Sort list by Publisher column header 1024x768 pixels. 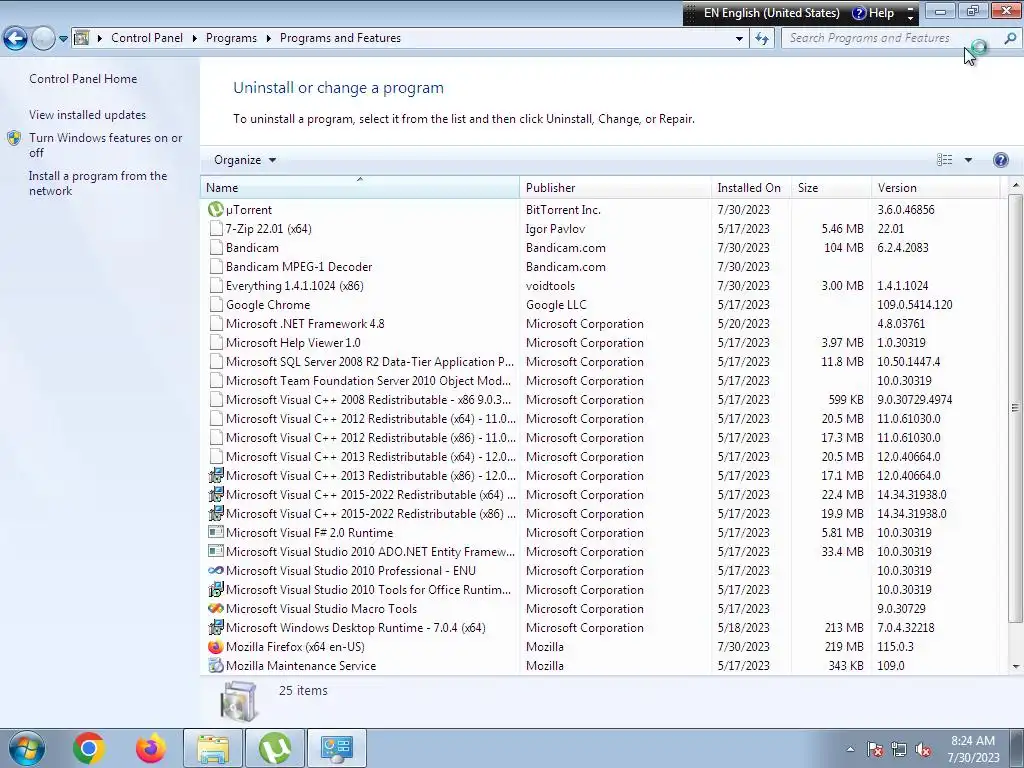coord(616,187)
